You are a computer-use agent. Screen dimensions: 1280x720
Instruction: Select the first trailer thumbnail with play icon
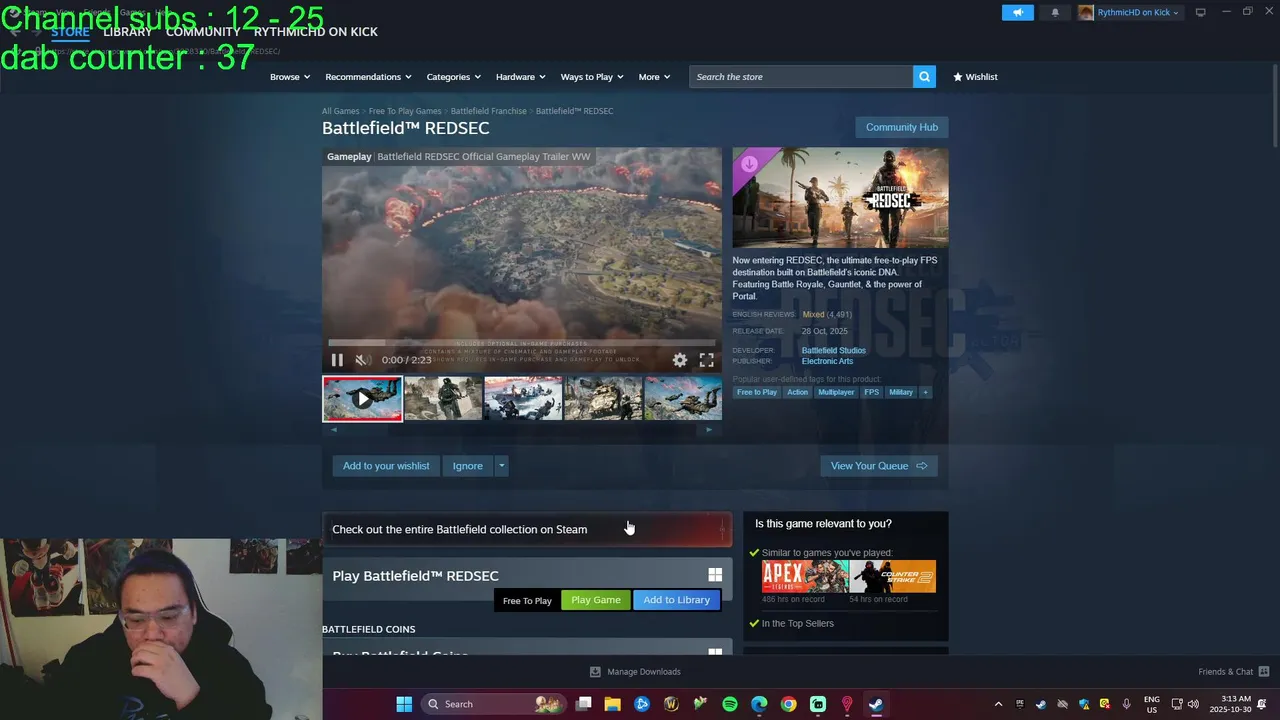(x=362, y=398)
